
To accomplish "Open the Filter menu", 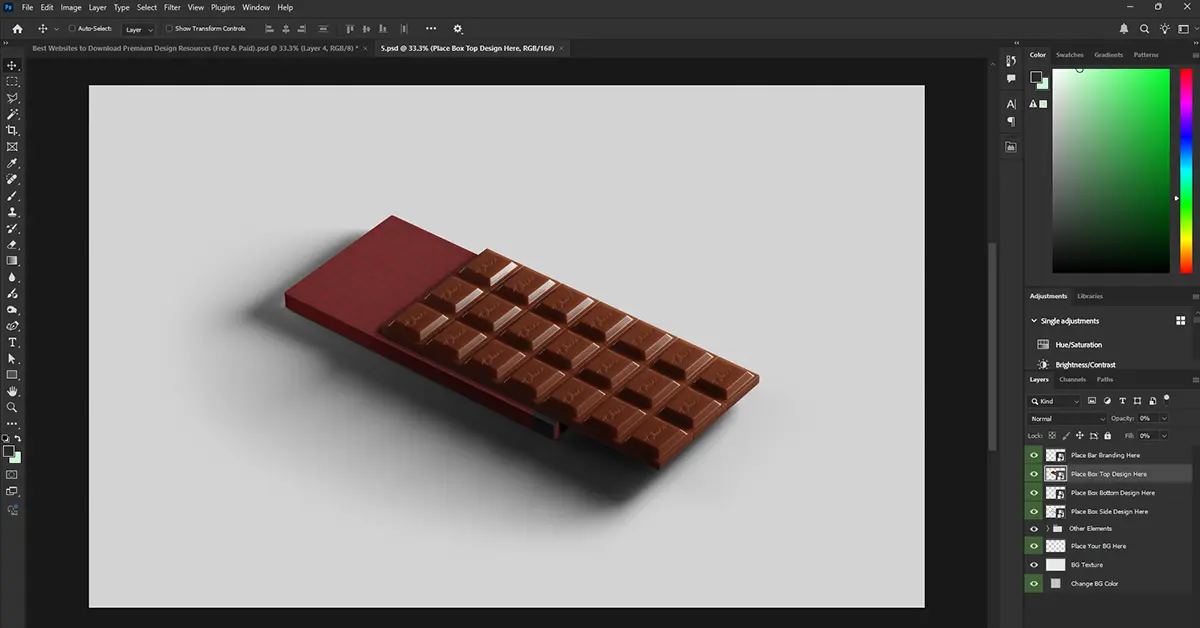I will coord(172,7).
